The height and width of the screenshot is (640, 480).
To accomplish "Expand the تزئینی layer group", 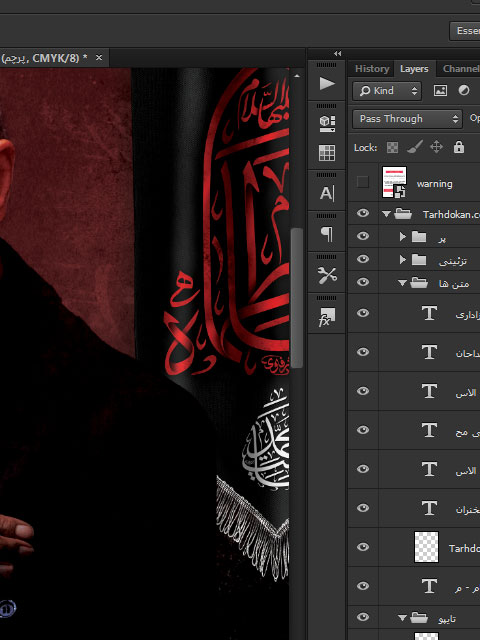I will tap(402, 260).
